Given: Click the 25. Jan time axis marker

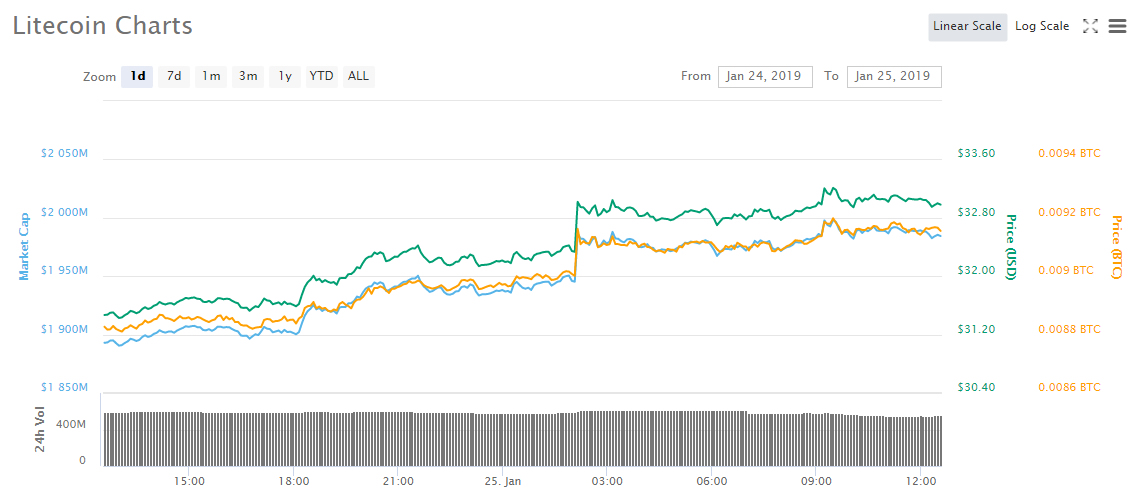Looking at the screenshot, I should tap(502, 481).
